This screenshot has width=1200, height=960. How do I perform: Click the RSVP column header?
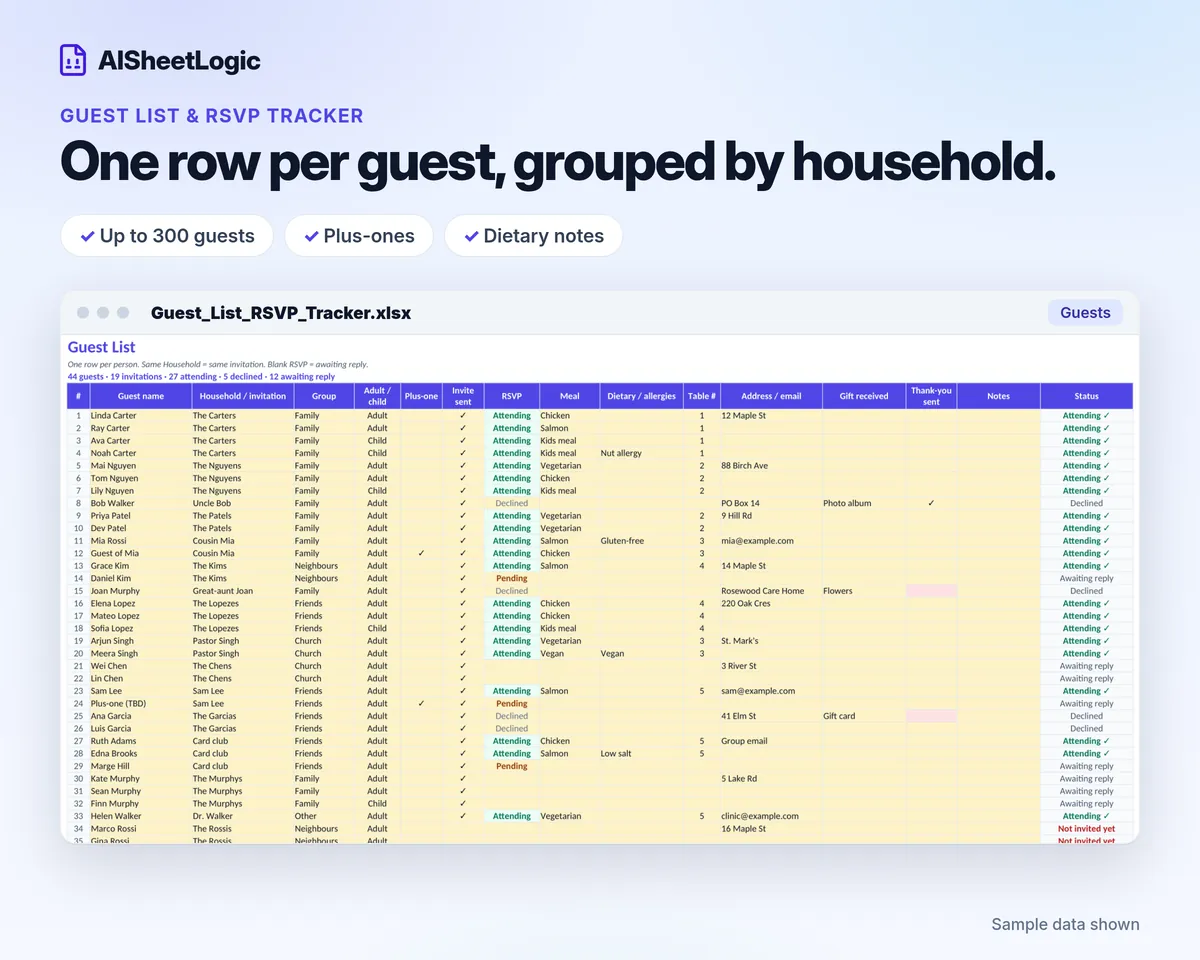(511, 396)
